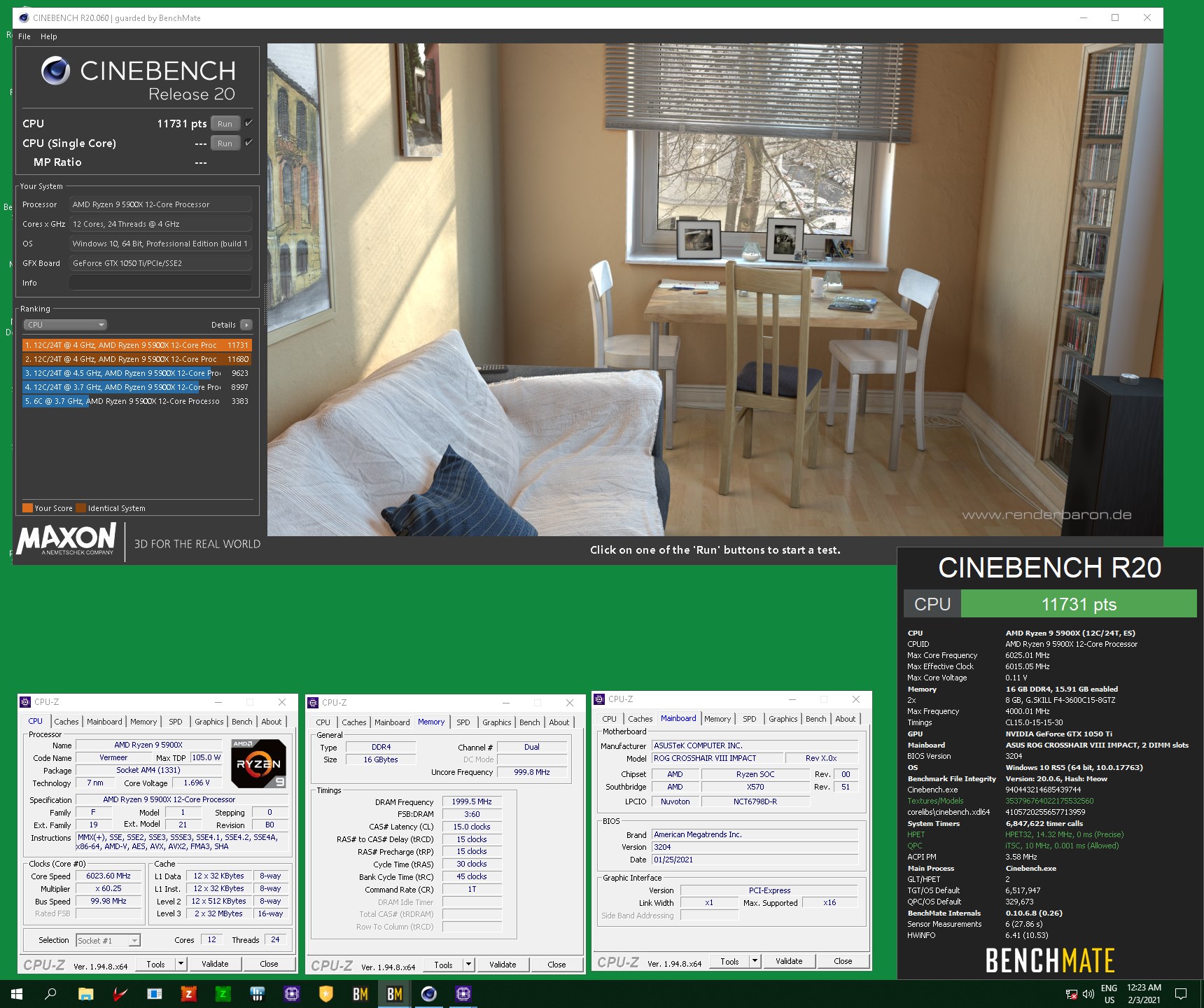Select ranking row 3 with score 9623

136,373
